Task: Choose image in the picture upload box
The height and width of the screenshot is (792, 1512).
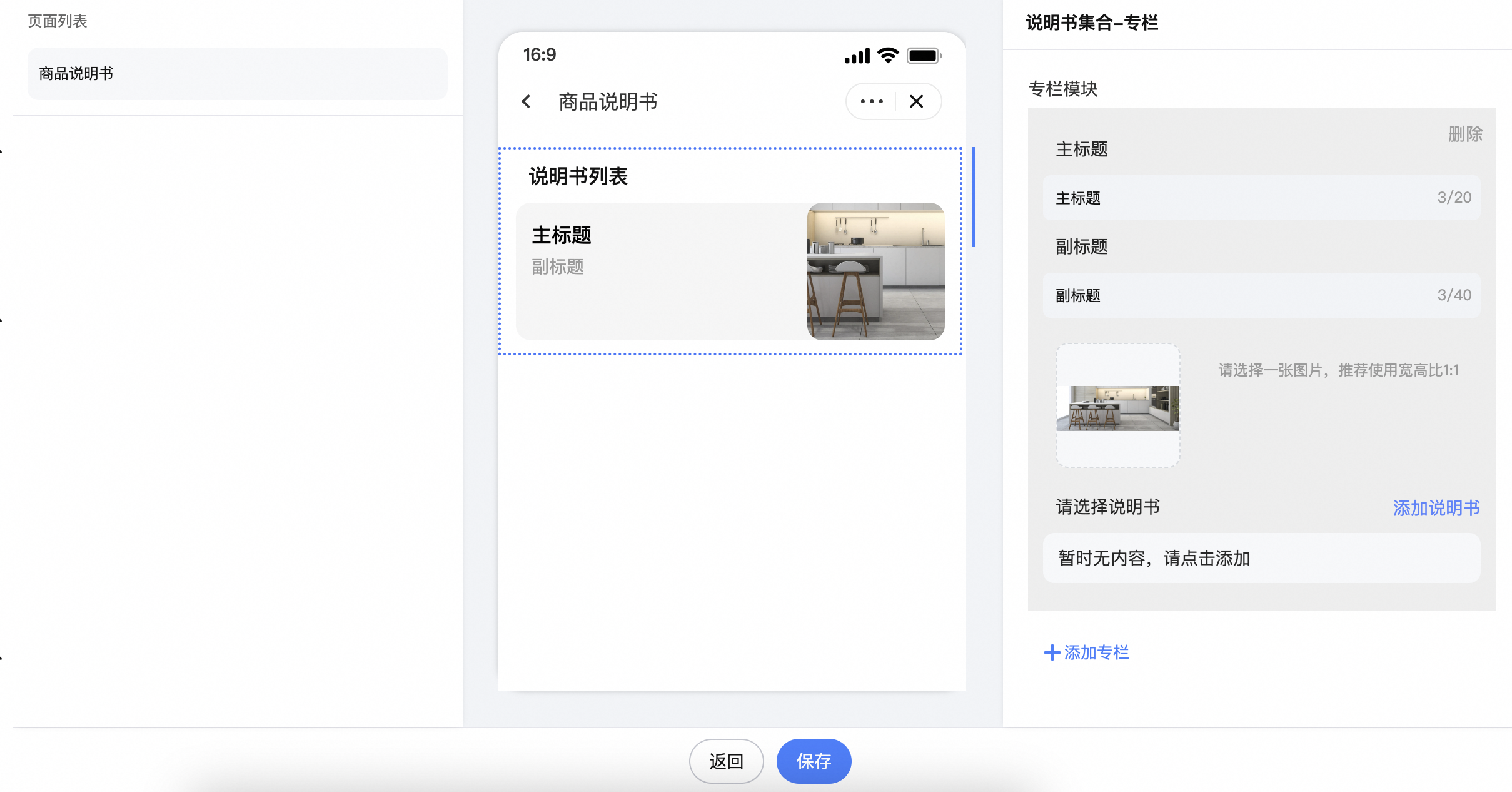Action: point(1118,405)
